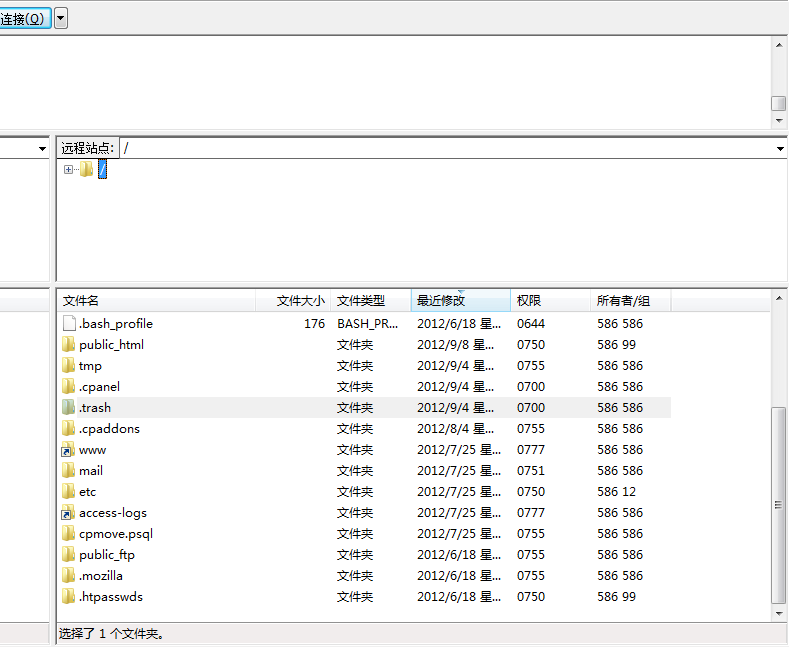Click the message log scrollbar thumb

click(778, 103)
